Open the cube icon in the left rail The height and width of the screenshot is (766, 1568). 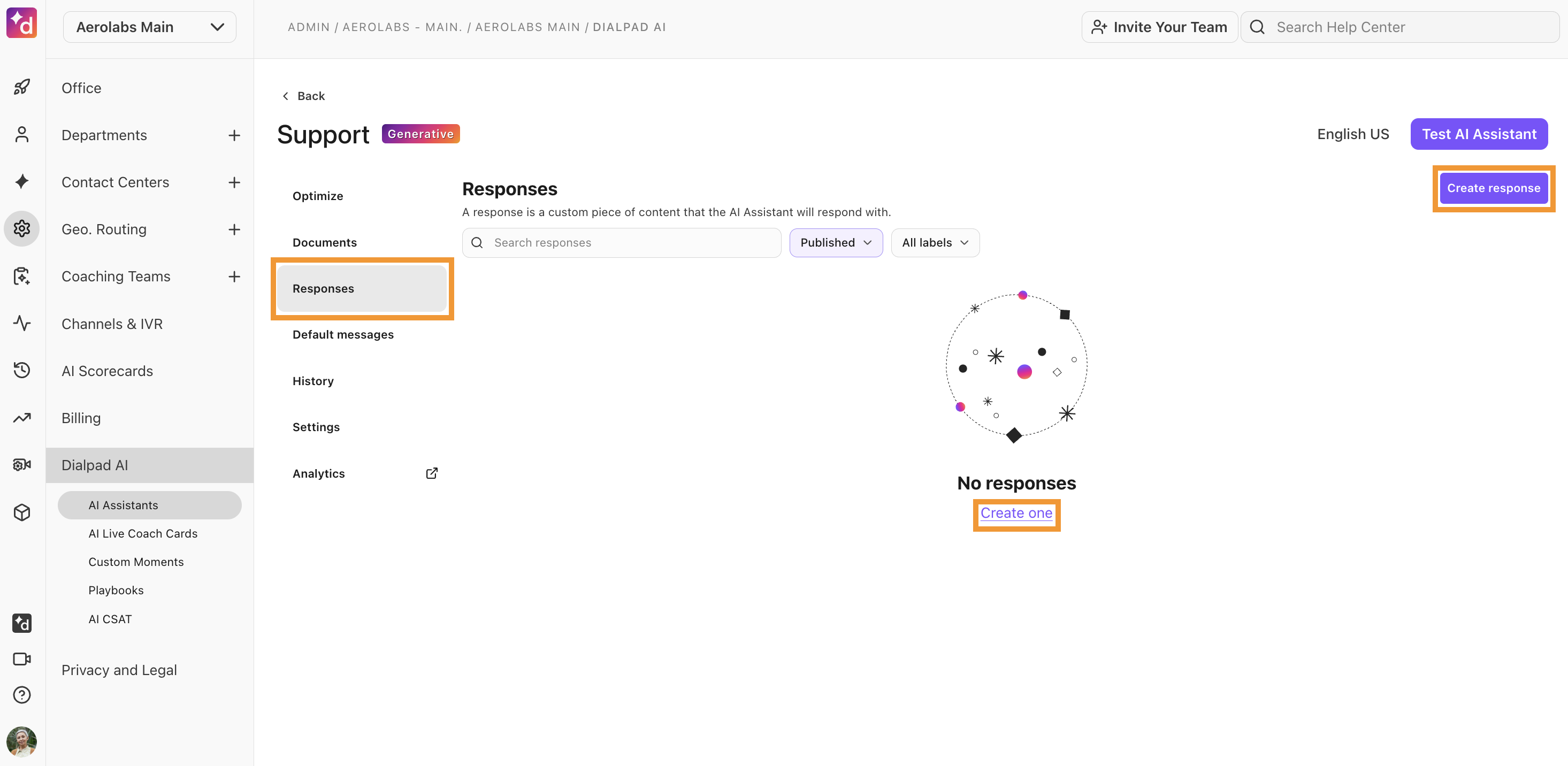click(x=22, y=512)
